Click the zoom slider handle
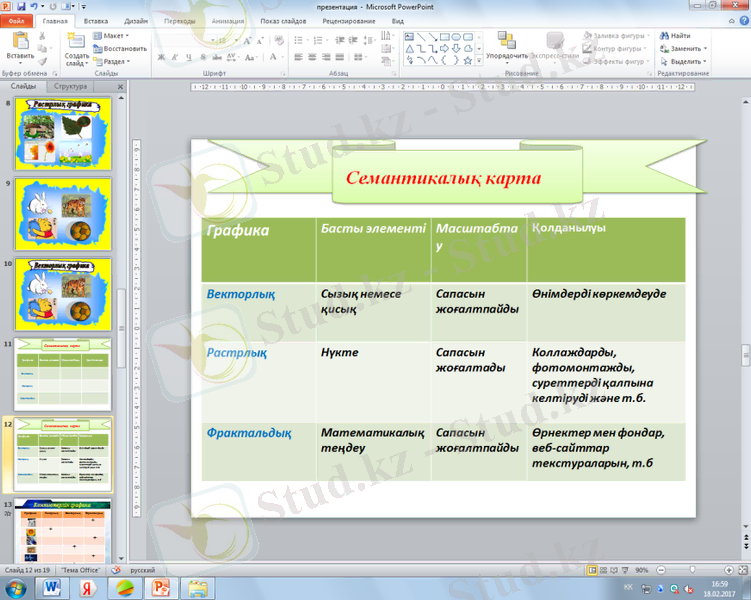Screen dimensions: 751x600 pyautogui.click(x=693, y=569)
